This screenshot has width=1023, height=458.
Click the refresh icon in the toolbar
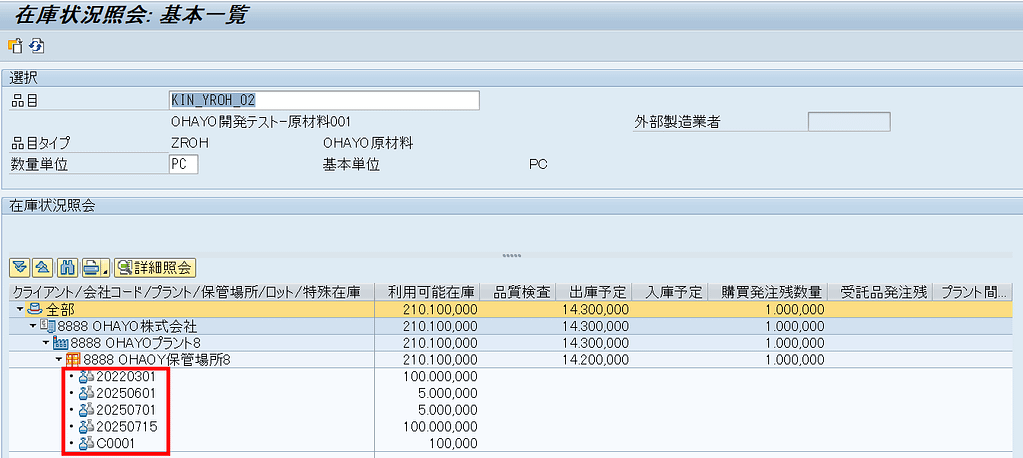[36, 46]
